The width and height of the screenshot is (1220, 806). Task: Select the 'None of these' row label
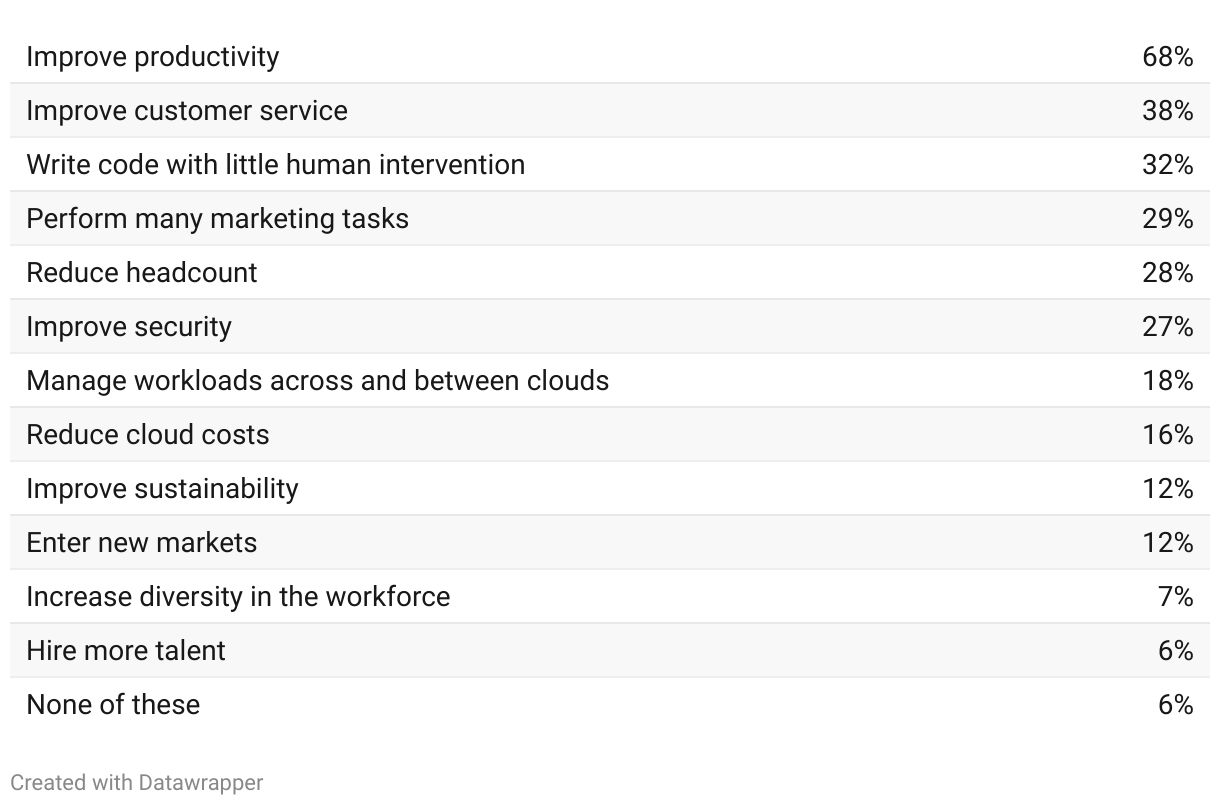[113, 705]
